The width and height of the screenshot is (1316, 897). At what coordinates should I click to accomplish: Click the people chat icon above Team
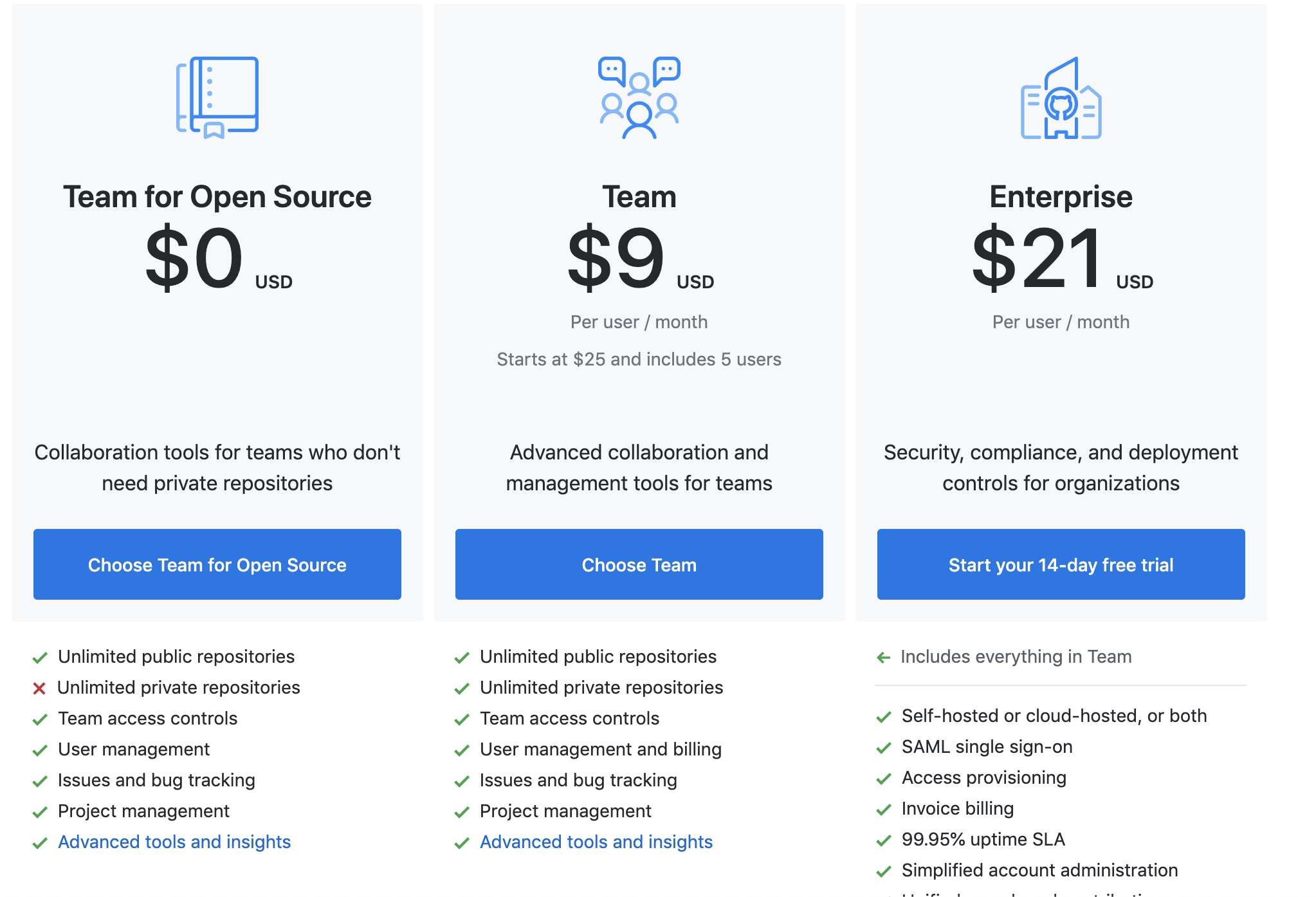tap(639, 98)
